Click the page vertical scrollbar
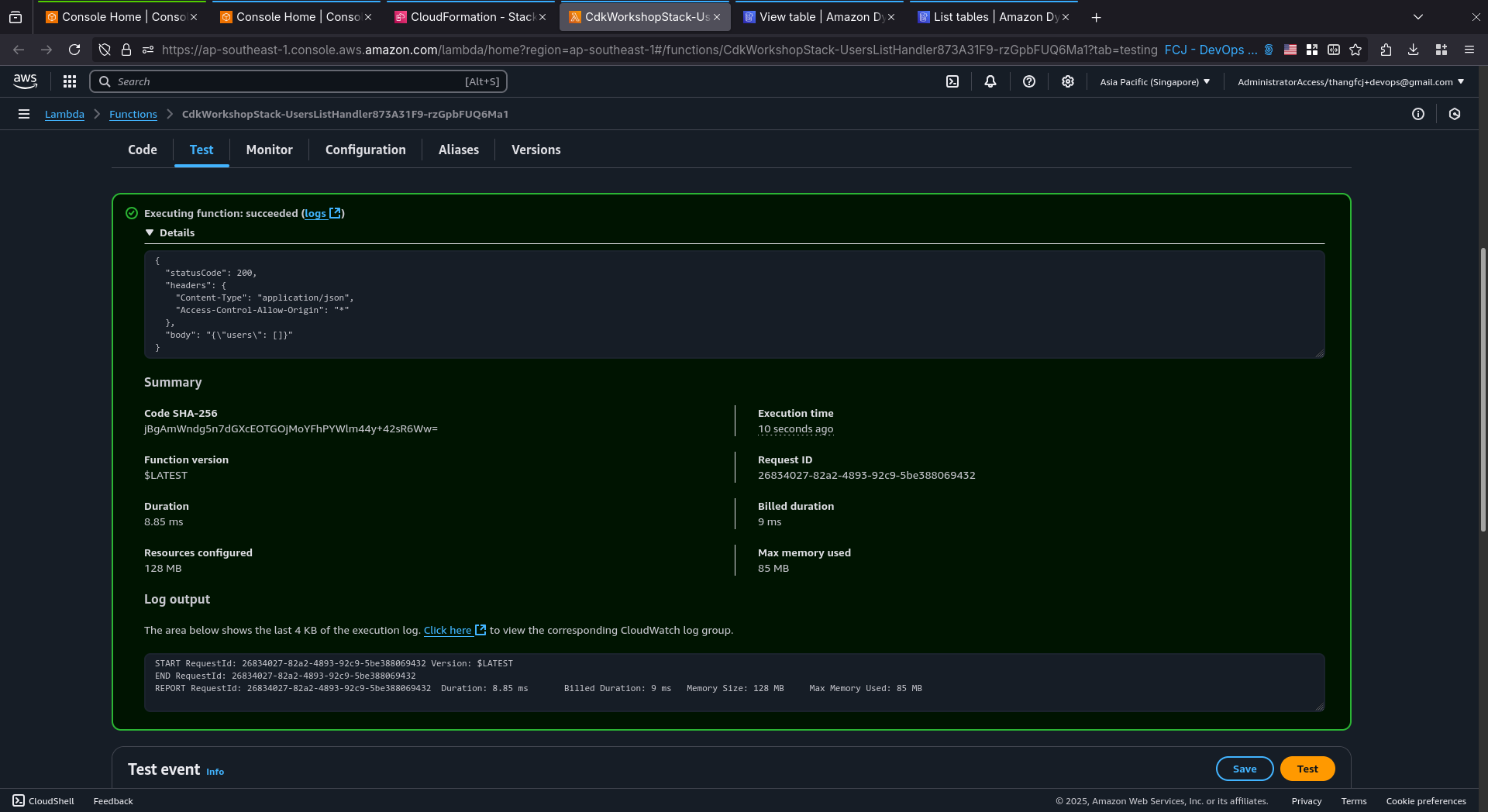Image resolution: width=1488 pixels, height=812 pixels. [1483, 389]
